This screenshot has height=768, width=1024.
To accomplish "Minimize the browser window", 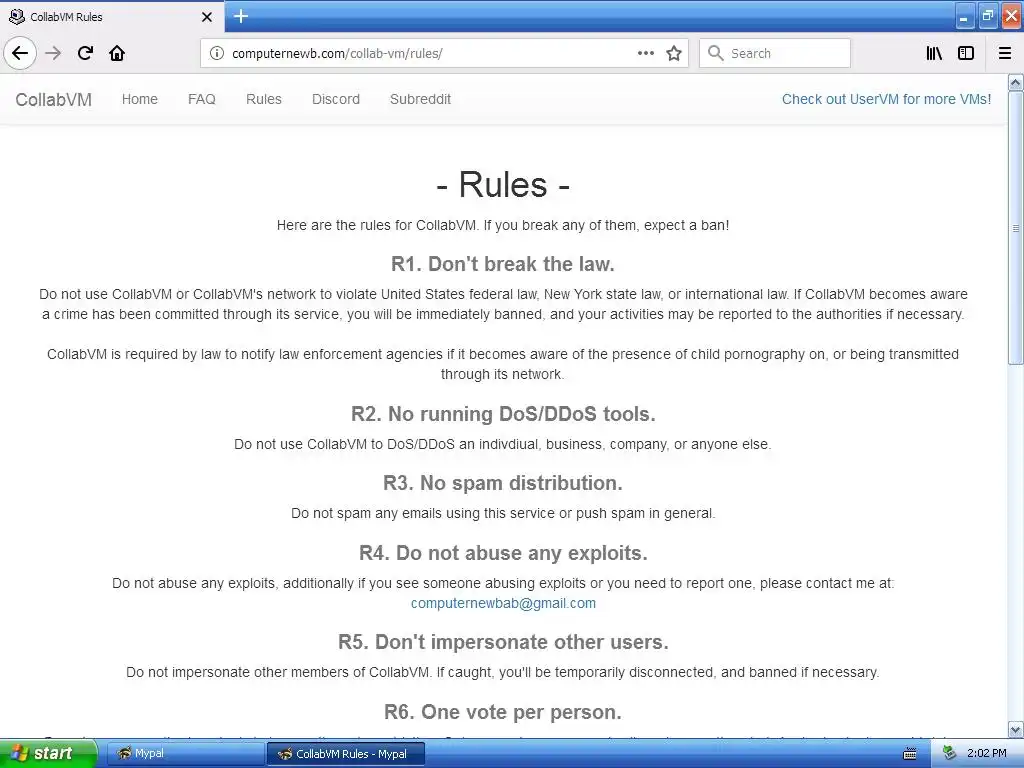I will pyautogui.click(x=965, y=16).
